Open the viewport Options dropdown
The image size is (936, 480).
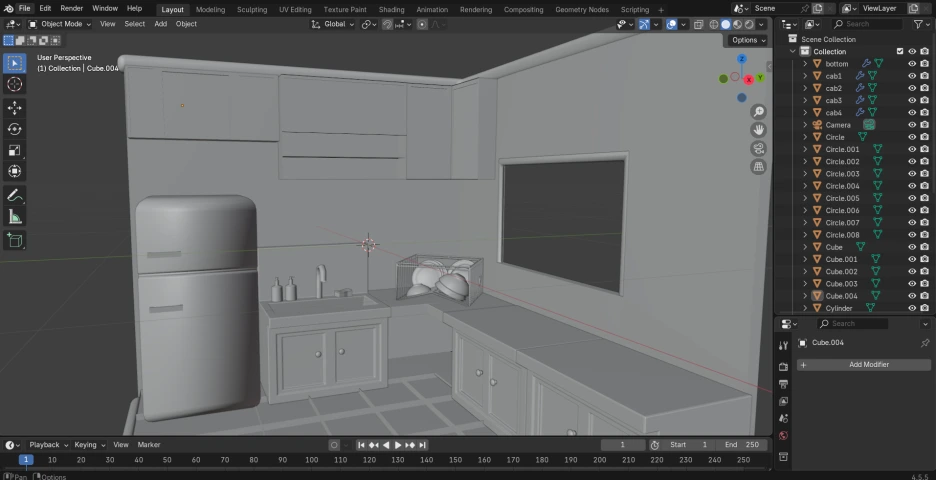click(x=749, y=40)
